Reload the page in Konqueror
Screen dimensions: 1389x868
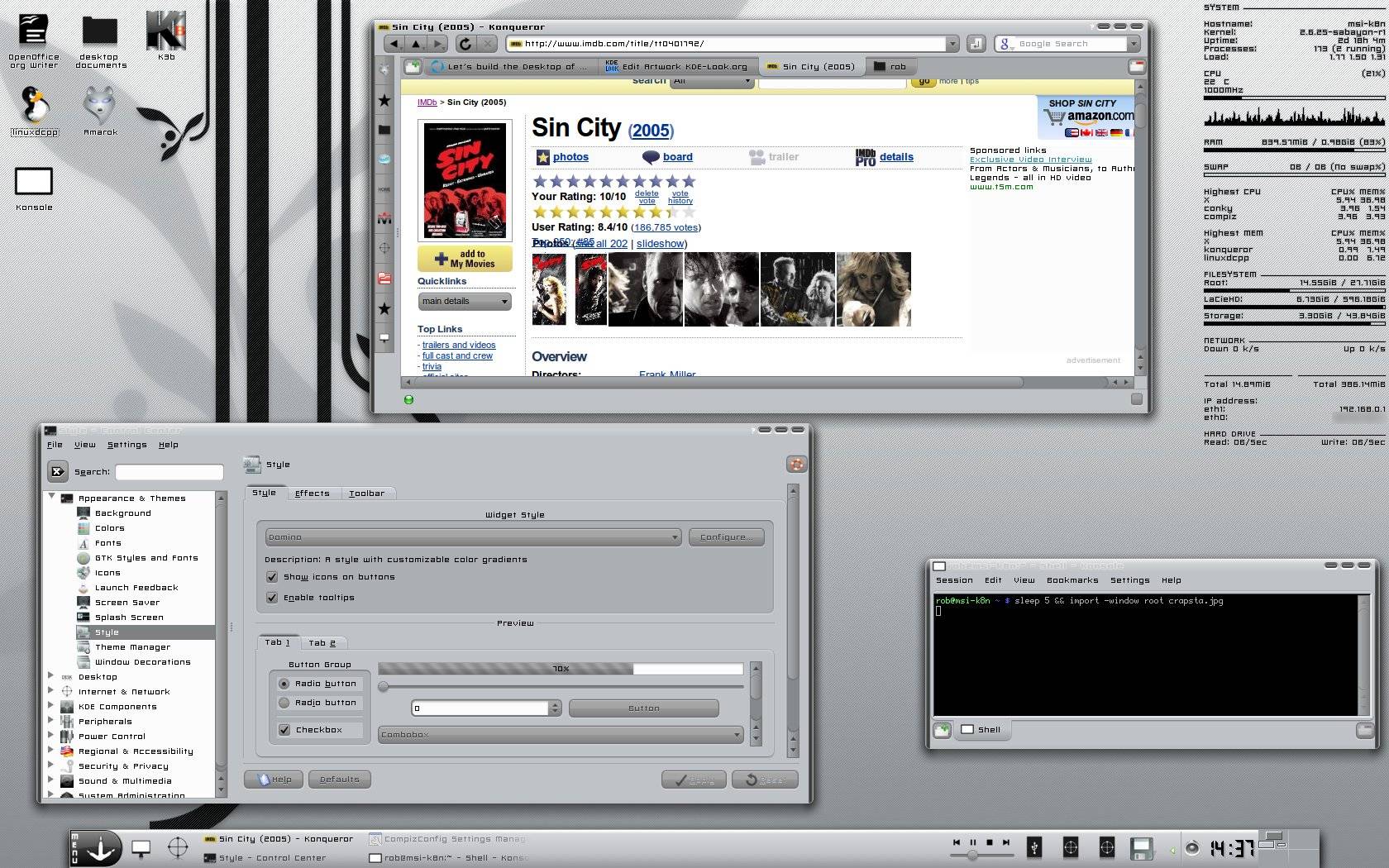tap(465, 44)
